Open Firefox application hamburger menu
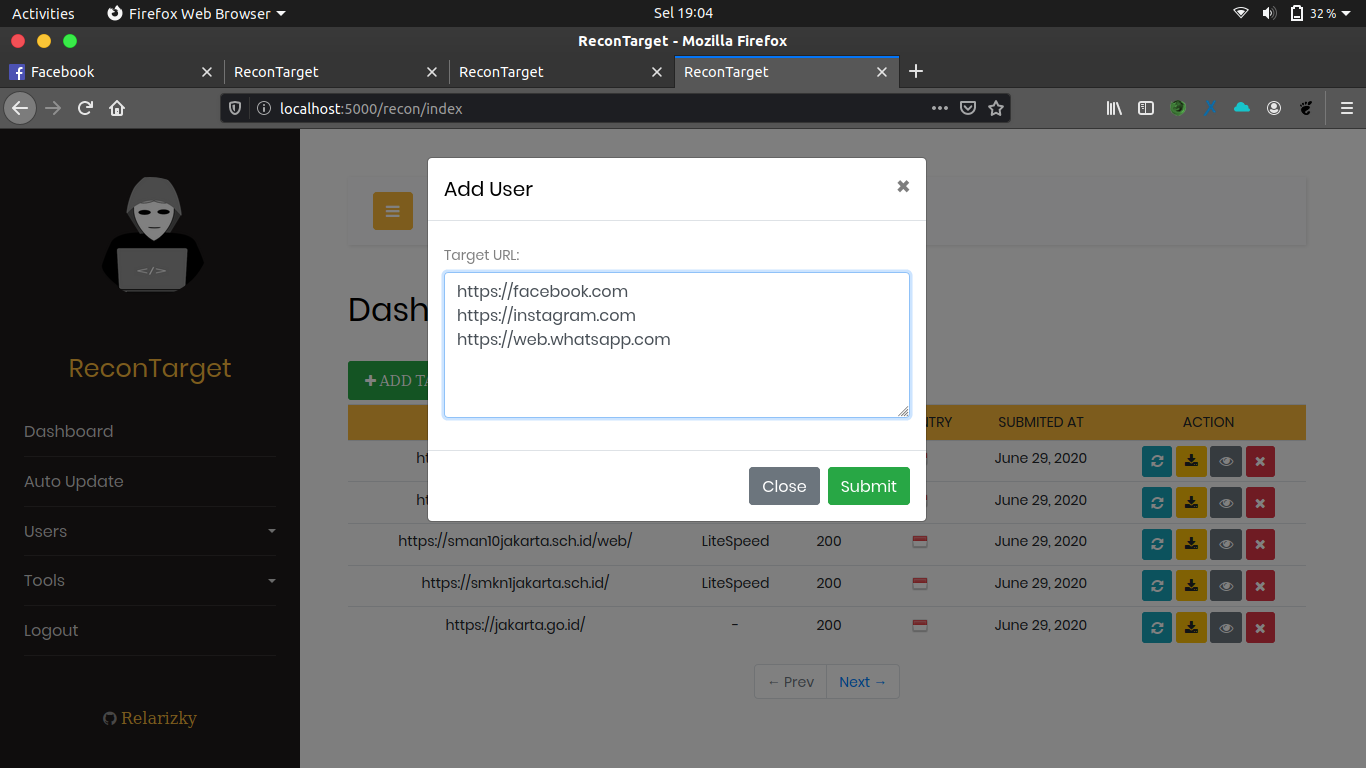The width and height of the screenshot is (1366, 768). (1347, 108)
